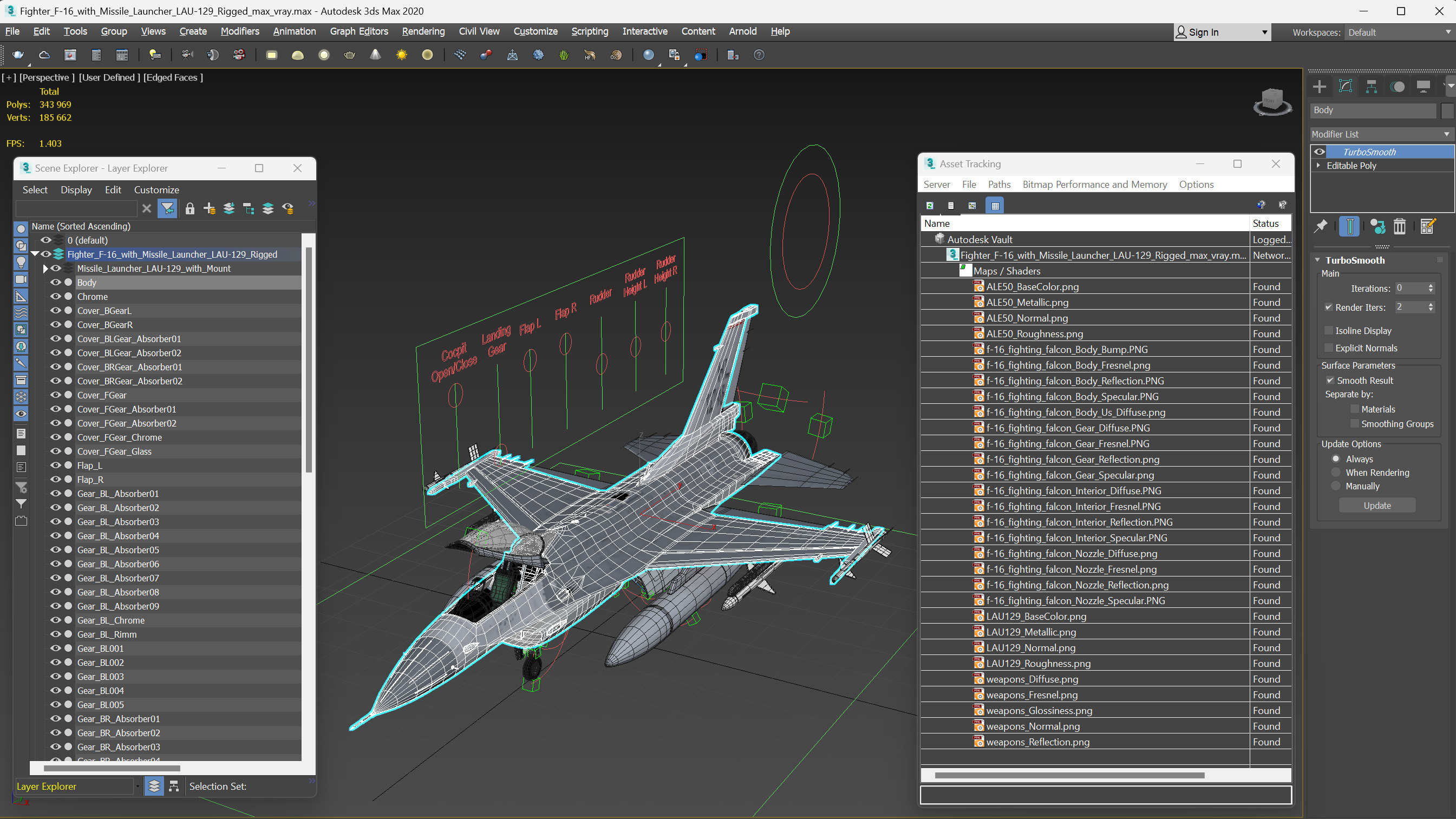Click the Scene Explorer vertical scrollbar
The width and height of the screenshot is (1456, 819).
pos(309,360)
